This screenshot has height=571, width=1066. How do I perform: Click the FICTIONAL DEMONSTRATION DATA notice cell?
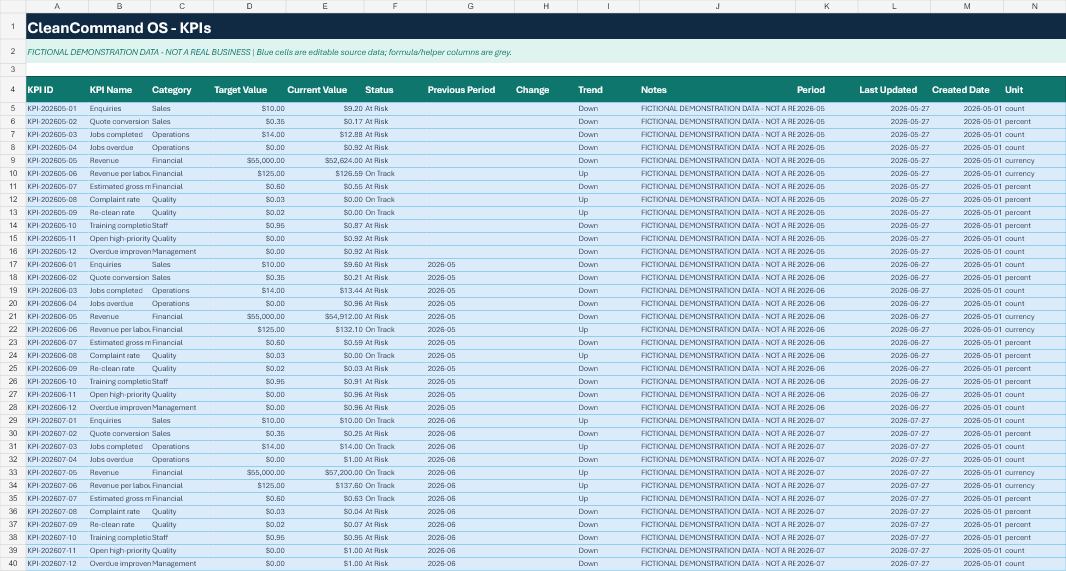click(x=546, y=52)
